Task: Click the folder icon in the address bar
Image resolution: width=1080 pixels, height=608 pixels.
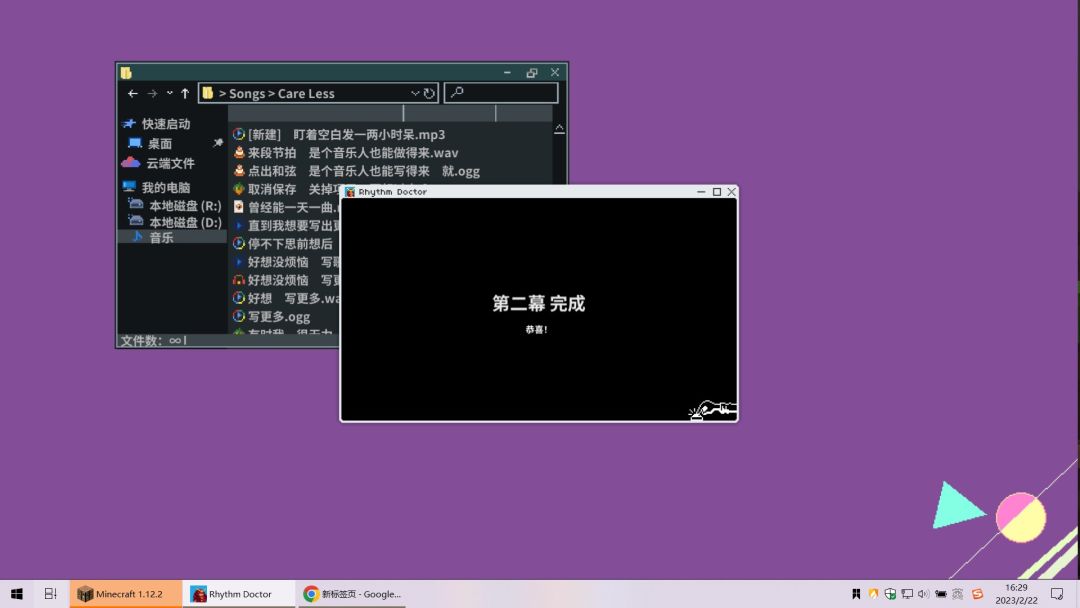Action: point(208,93)
